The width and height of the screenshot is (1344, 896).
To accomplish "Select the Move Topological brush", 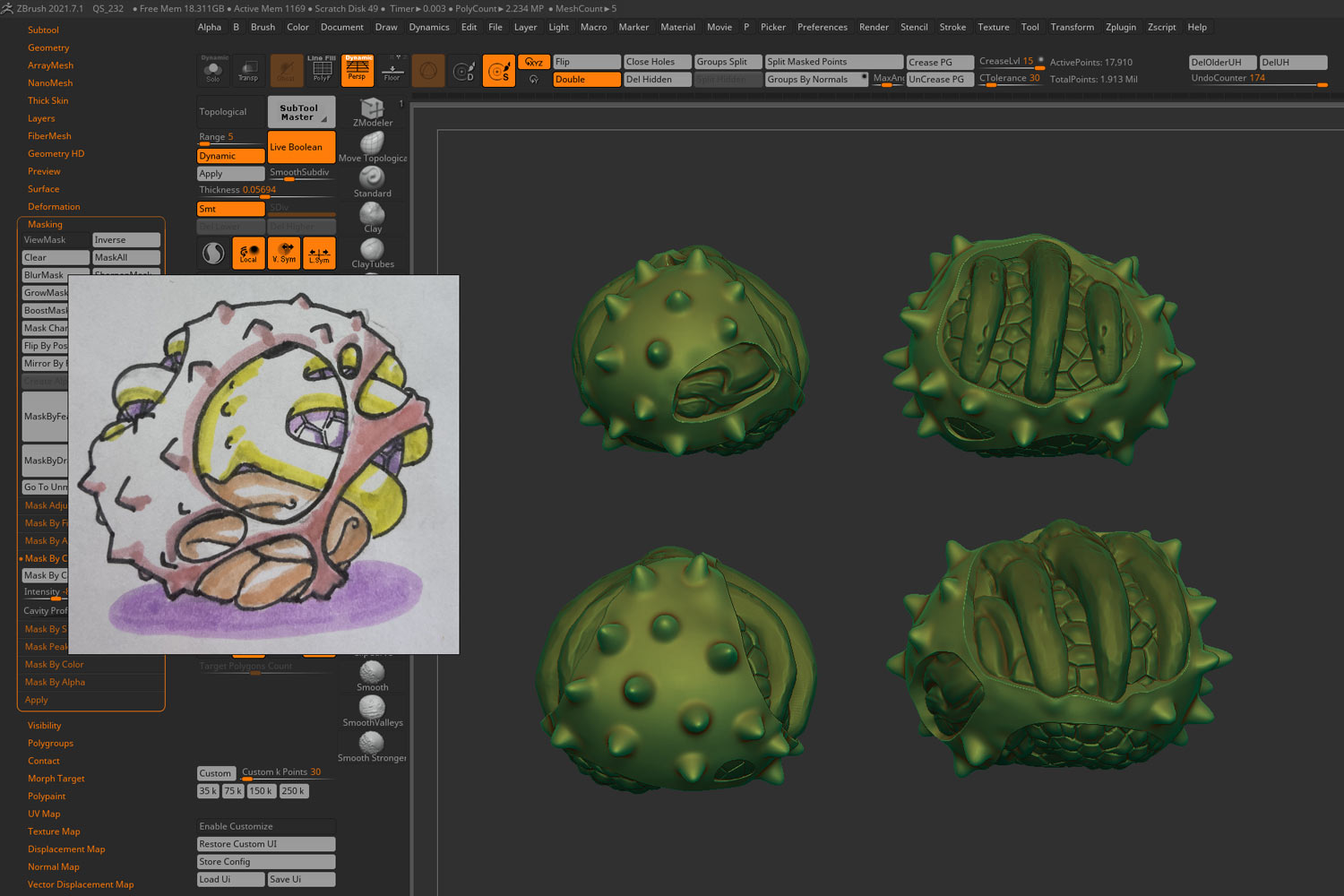I will (373, 148).
